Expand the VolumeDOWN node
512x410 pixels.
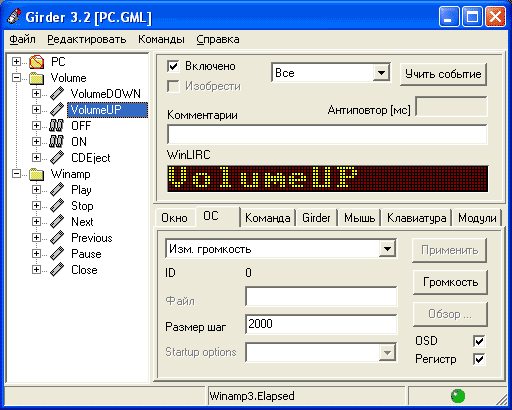tap(36, 94)
